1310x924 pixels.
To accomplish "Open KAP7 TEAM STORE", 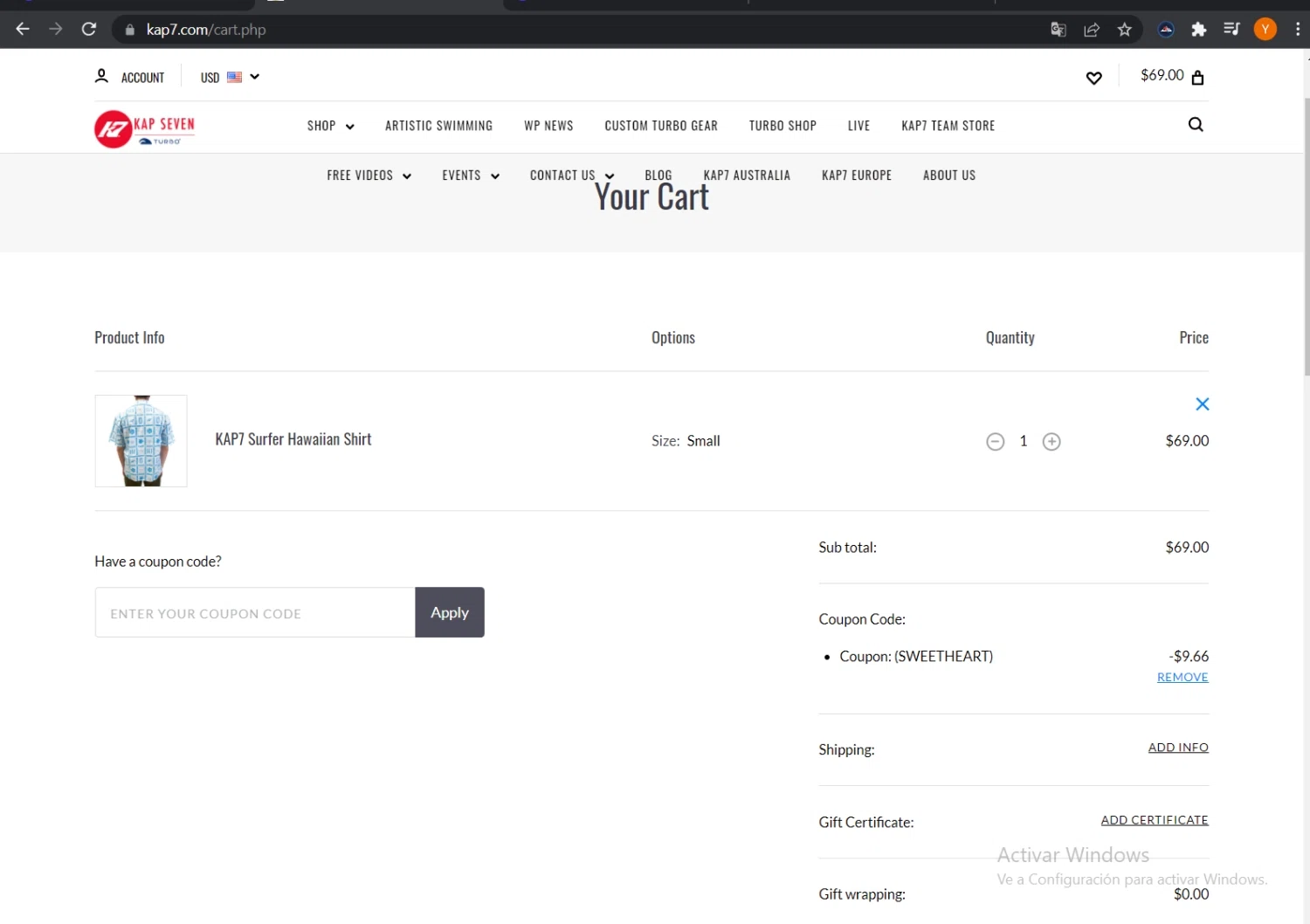I will pyautogui.click(x=948, y=126).
